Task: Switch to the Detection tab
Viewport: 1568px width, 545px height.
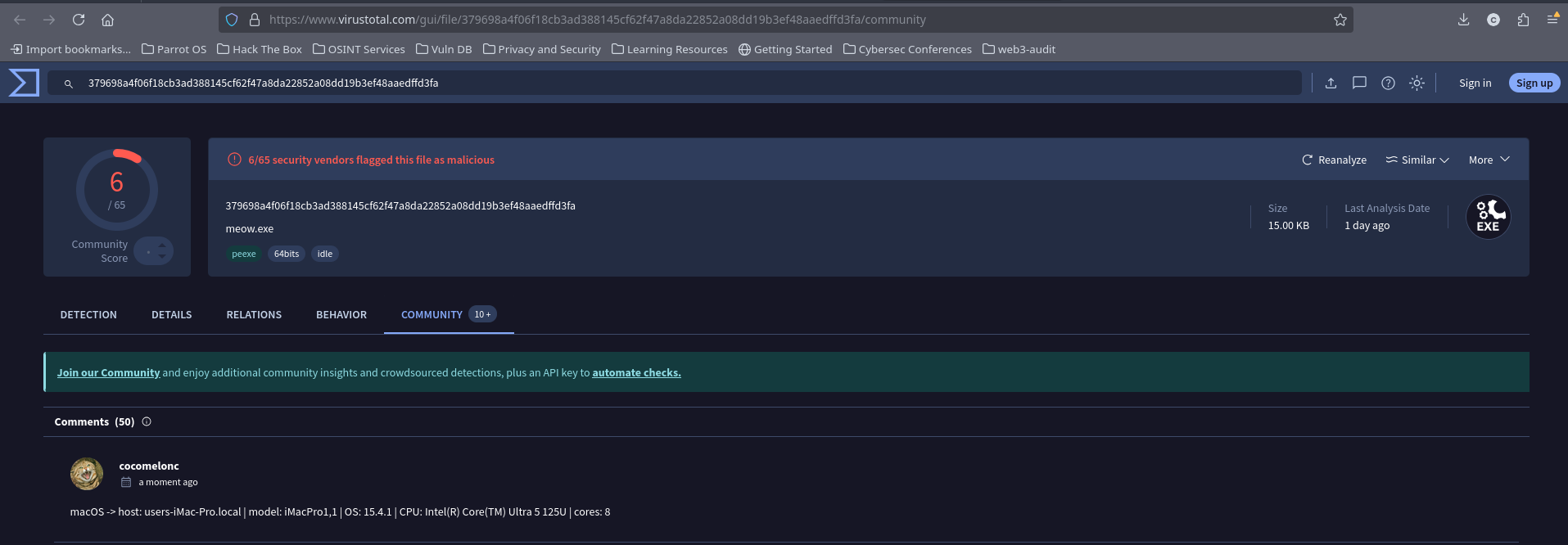Action: pos(88,314)
